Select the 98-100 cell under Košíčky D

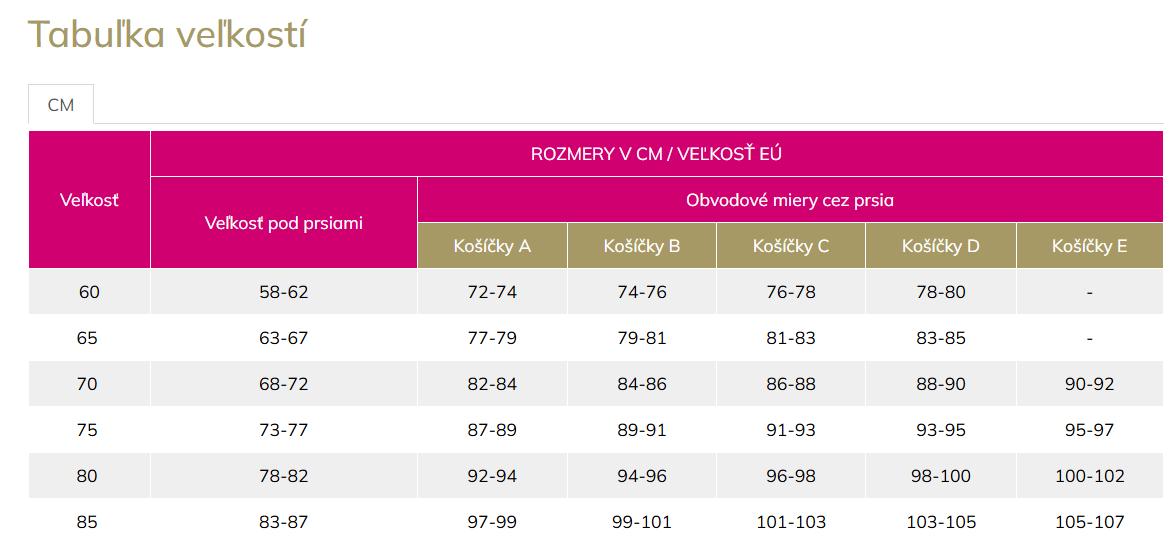(x=941, y=476)
